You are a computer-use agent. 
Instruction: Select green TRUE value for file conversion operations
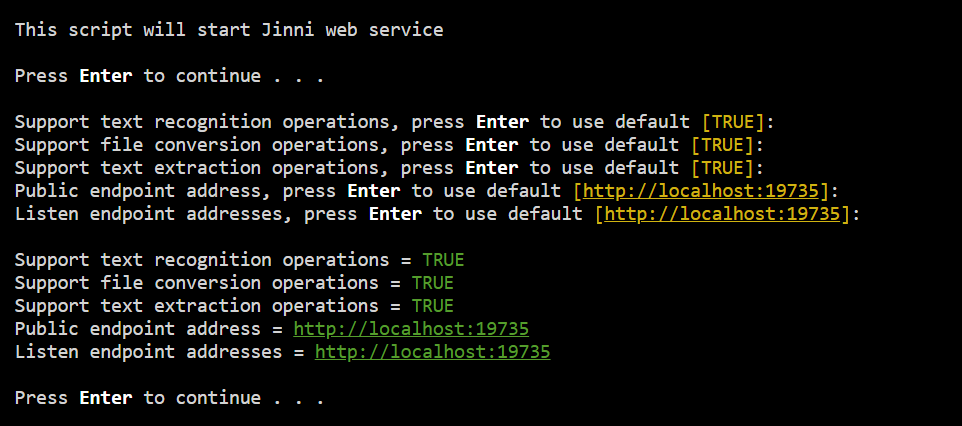pos(432,283)
